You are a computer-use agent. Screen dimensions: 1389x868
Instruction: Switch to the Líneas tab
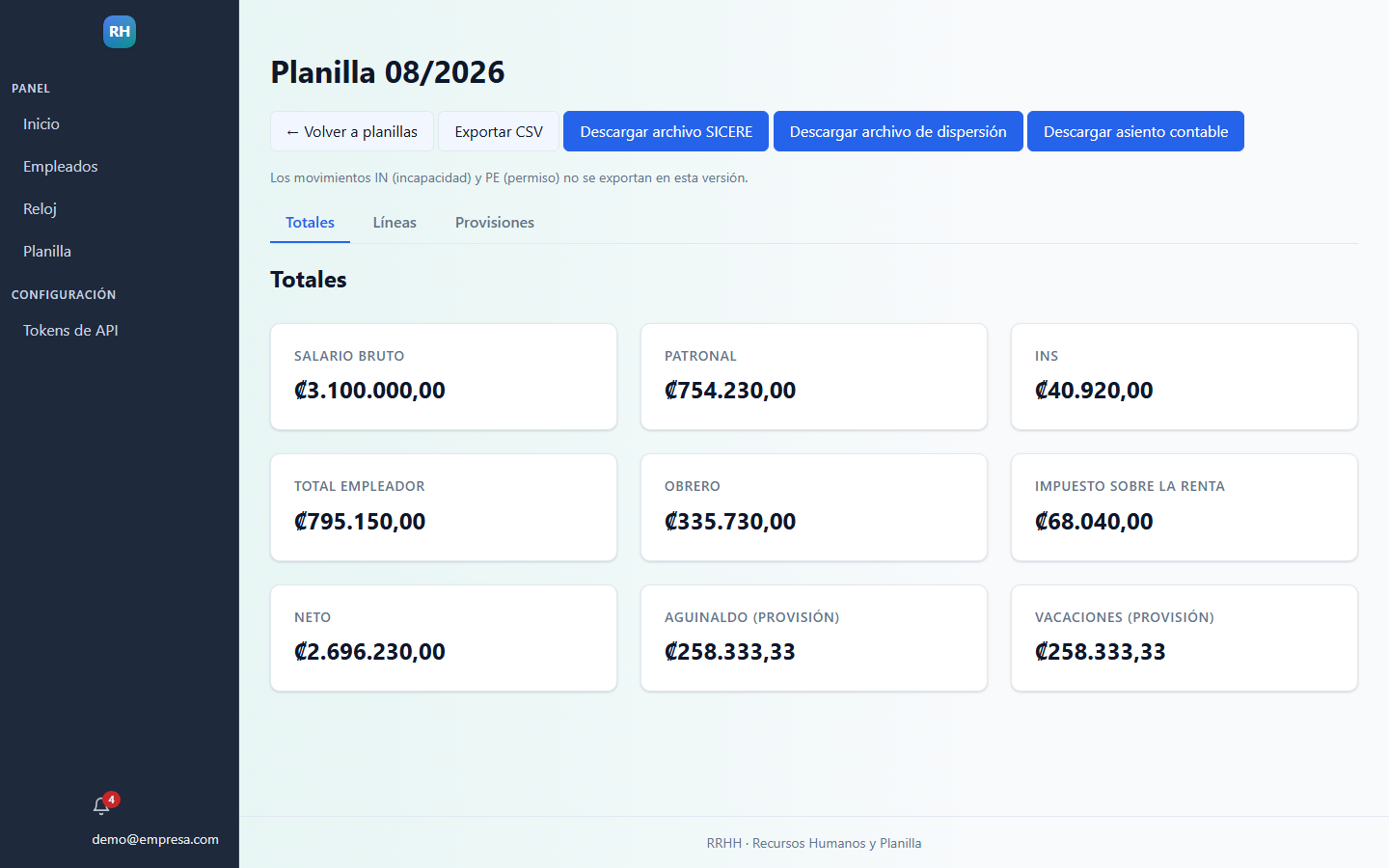(x=395, y=222)
